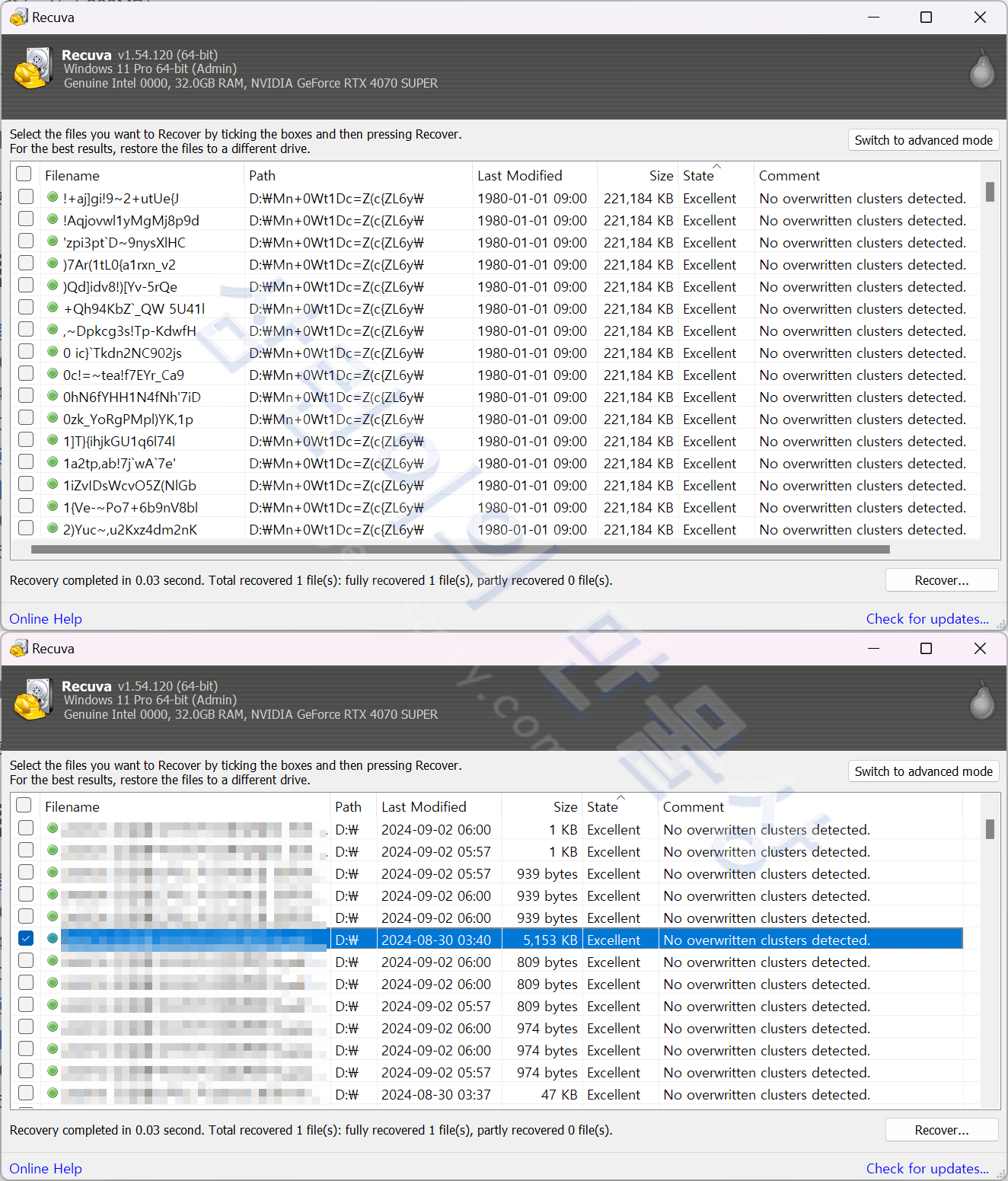
Task: Select filename 0zk_YoRgPMpl)YK,1p
Action: pos(128,420)
